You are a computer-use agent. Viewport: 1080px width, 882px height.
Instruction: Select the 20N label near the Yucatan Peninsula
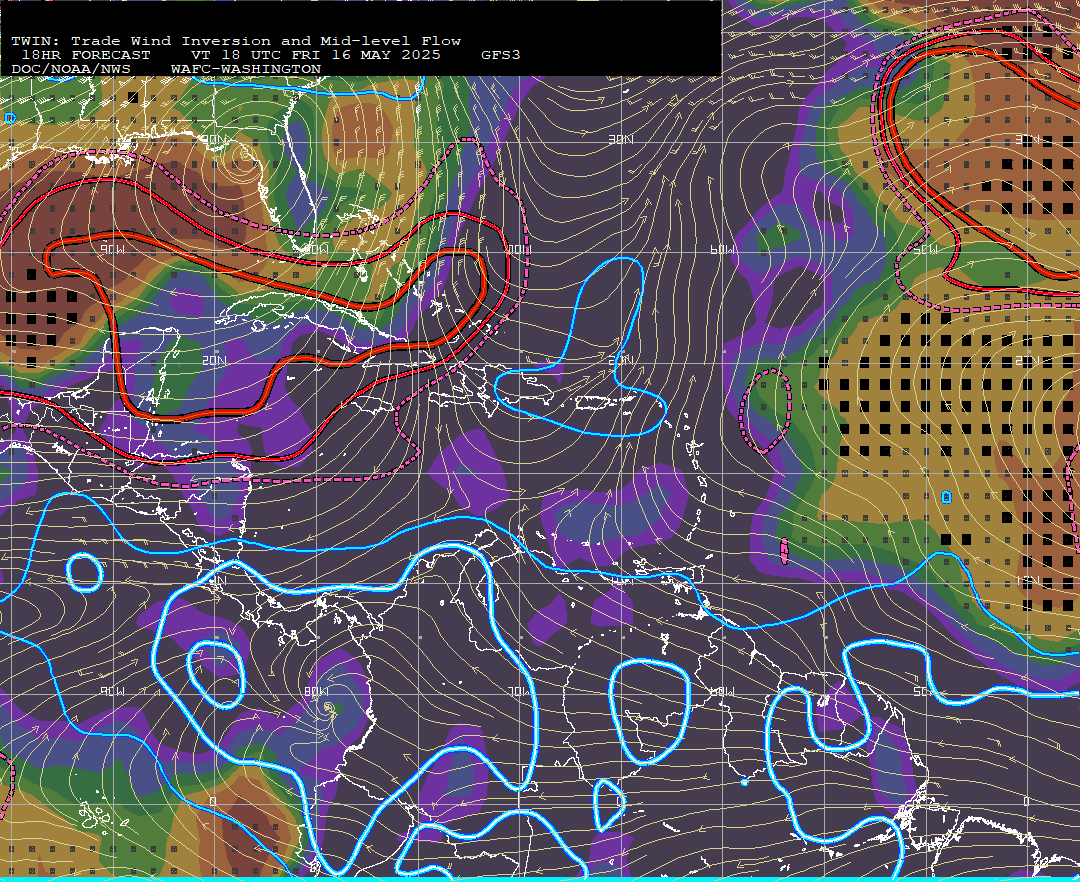pyautogui.click(x=214, y=360)
